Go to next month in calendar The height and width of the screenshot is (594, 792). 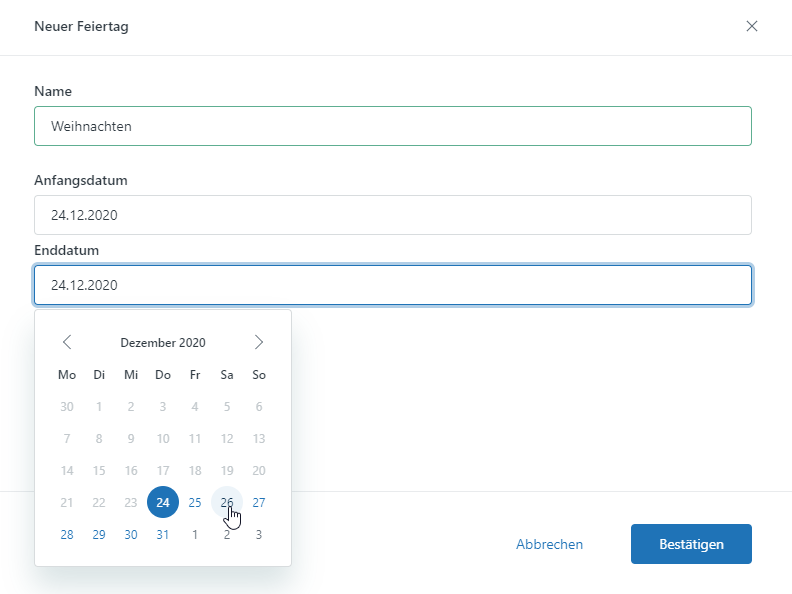tap(259, 342)
